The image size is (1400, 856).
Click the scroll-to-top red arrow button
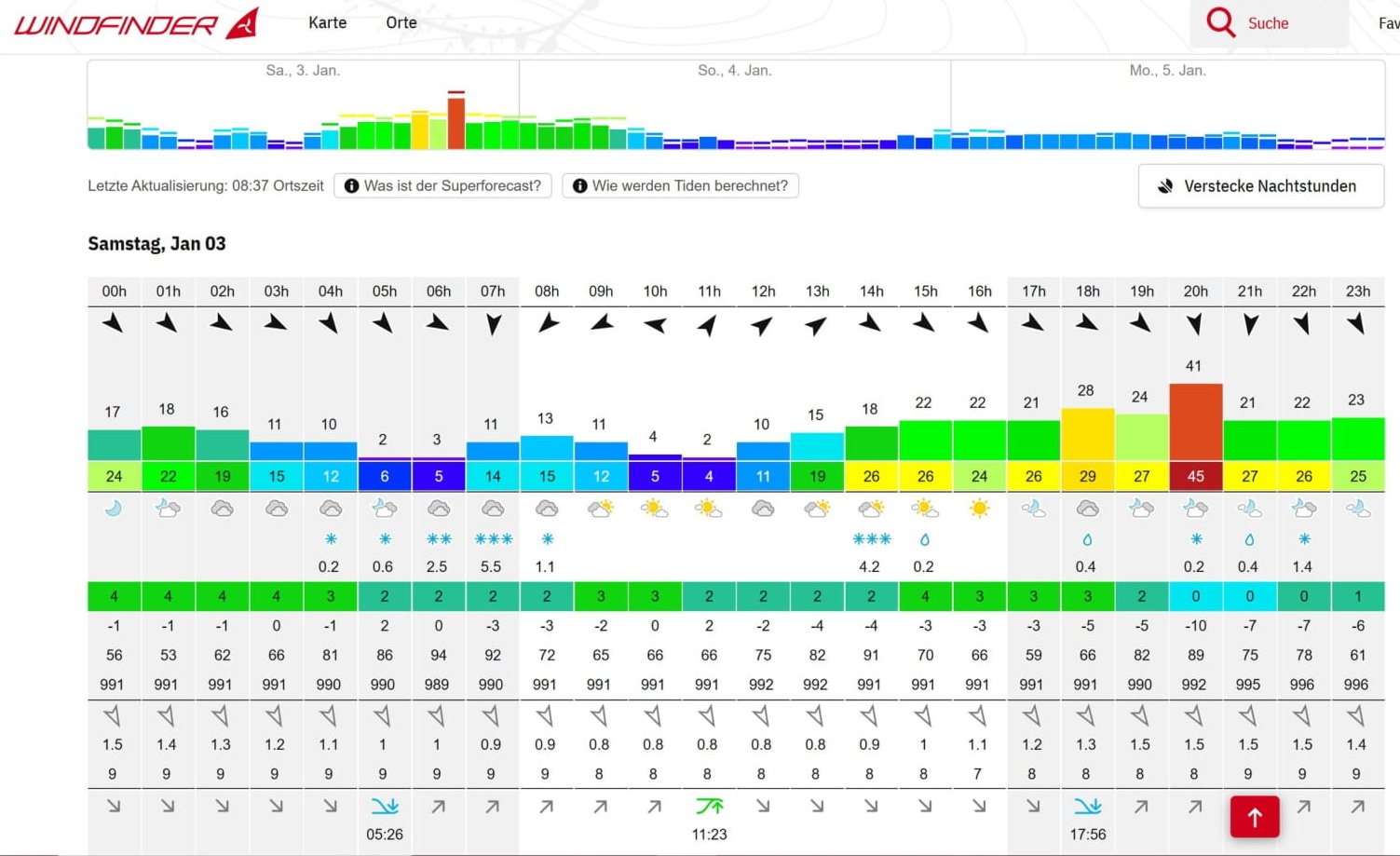[x=1254, y=817]
